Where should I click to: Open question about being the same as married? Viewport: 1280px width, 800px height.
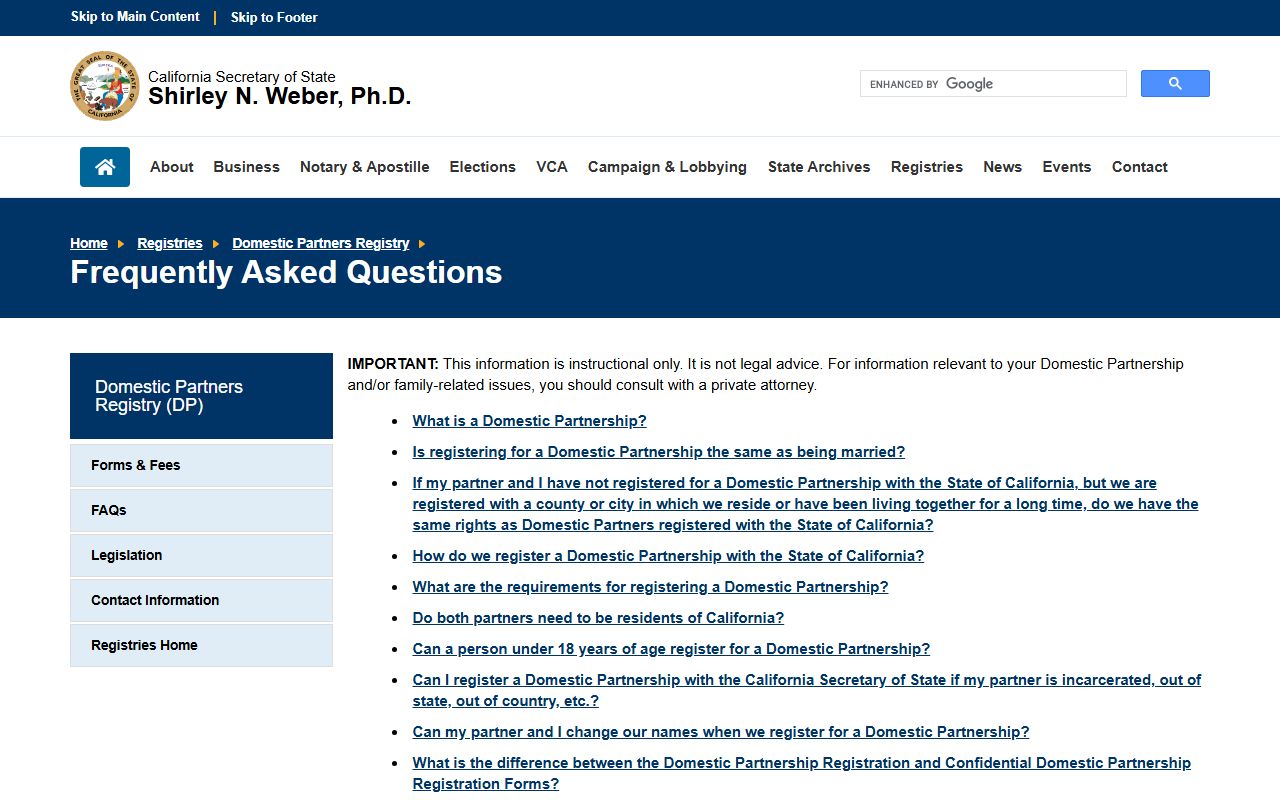click(x=659, y=452)
